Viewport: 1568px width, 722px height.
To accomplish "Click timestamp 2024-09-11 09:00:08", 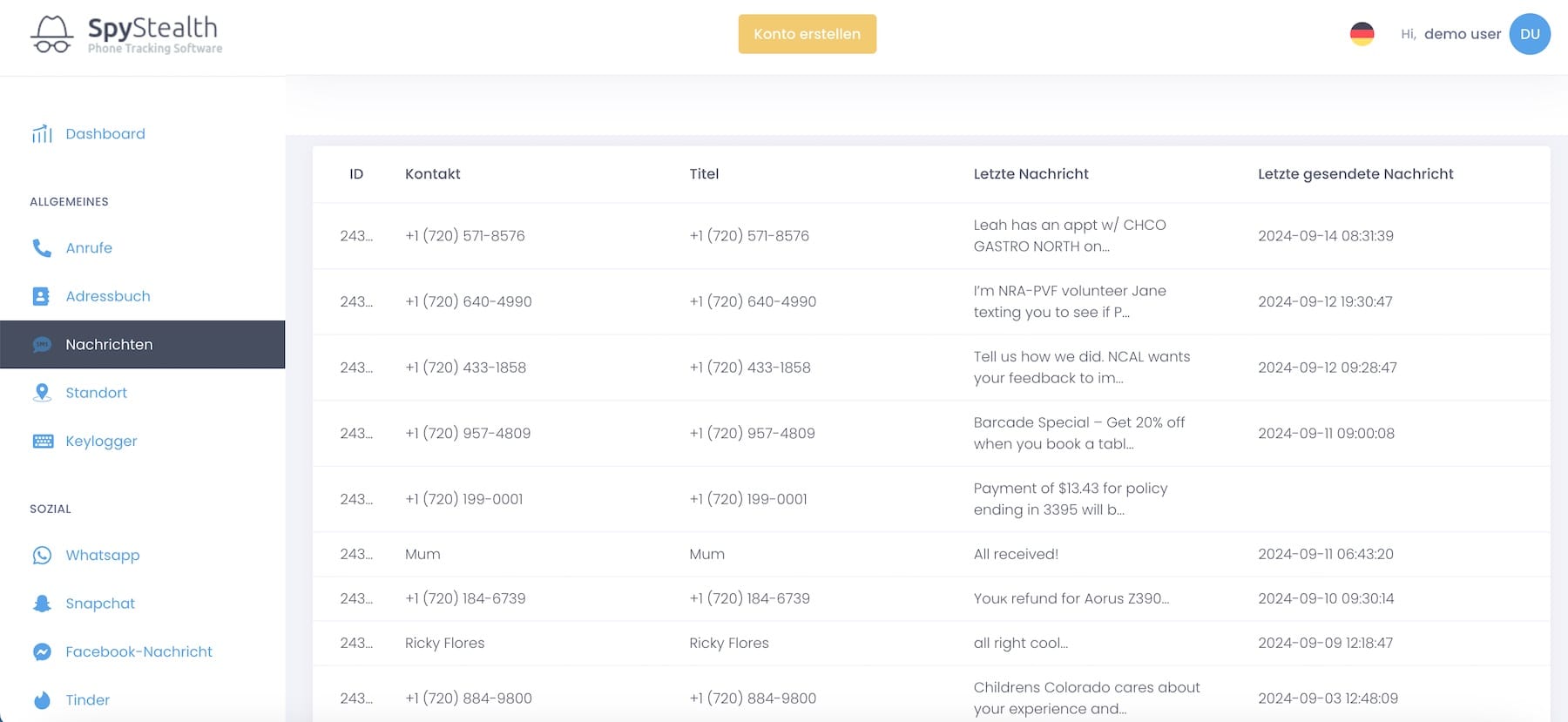I will (1326, 433).
